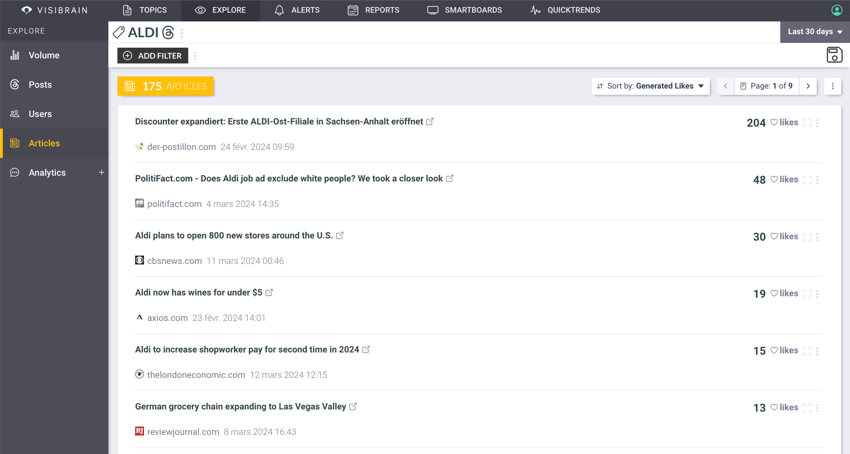Select Posts in the sidebar
Screen dimensions: 850x454
(54, 85)
